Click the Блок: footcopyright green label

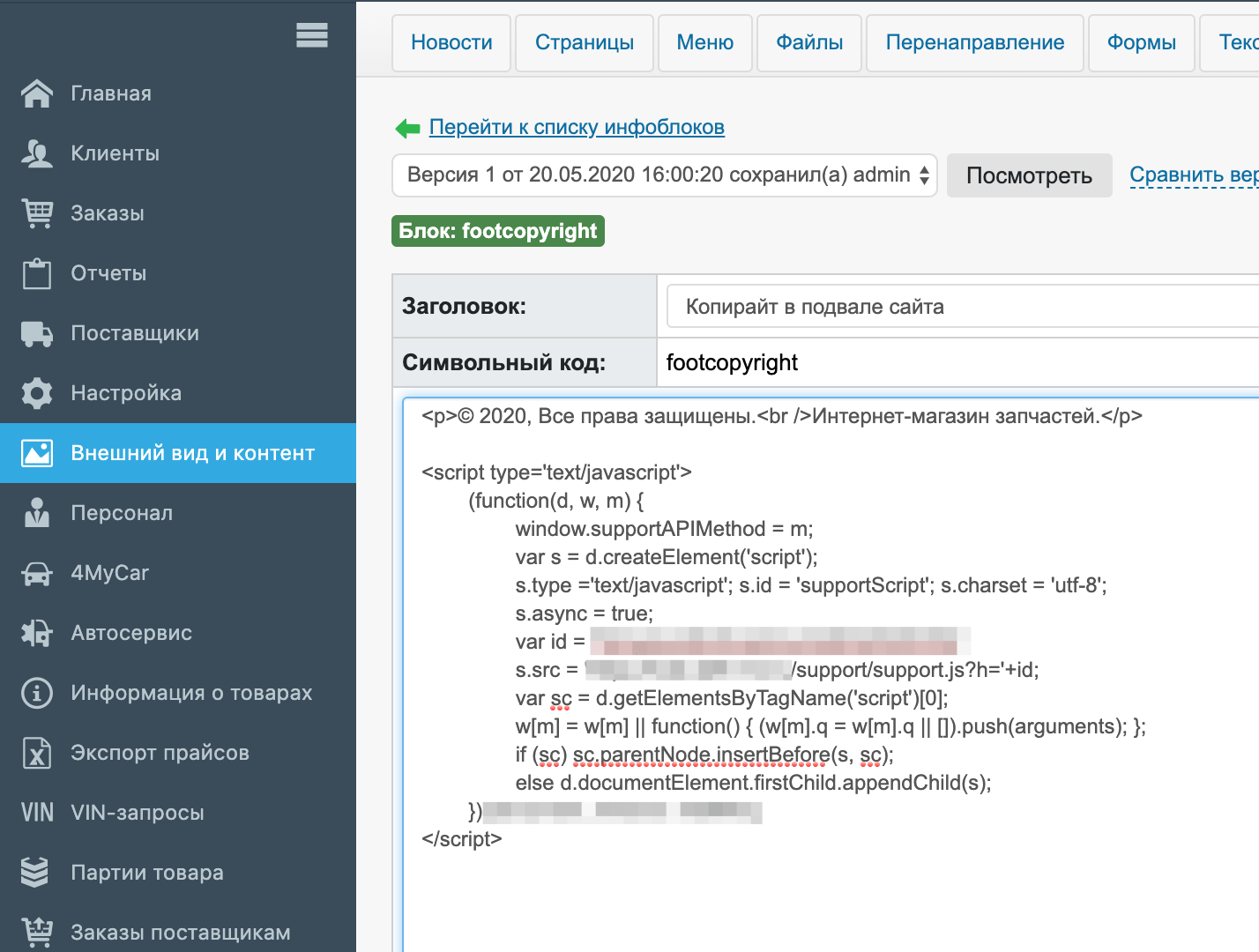pyautogui.click(x=498, y=231)
